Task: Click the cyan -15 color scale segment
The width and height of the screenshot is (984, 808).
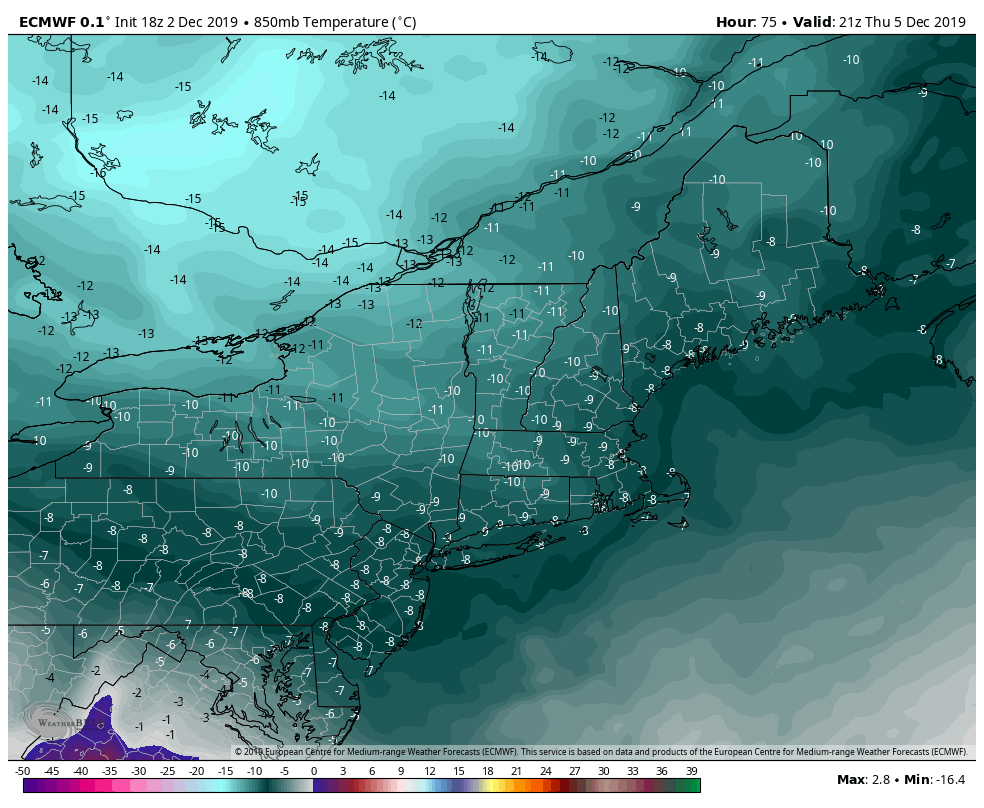Action: (x=226, y=786)
